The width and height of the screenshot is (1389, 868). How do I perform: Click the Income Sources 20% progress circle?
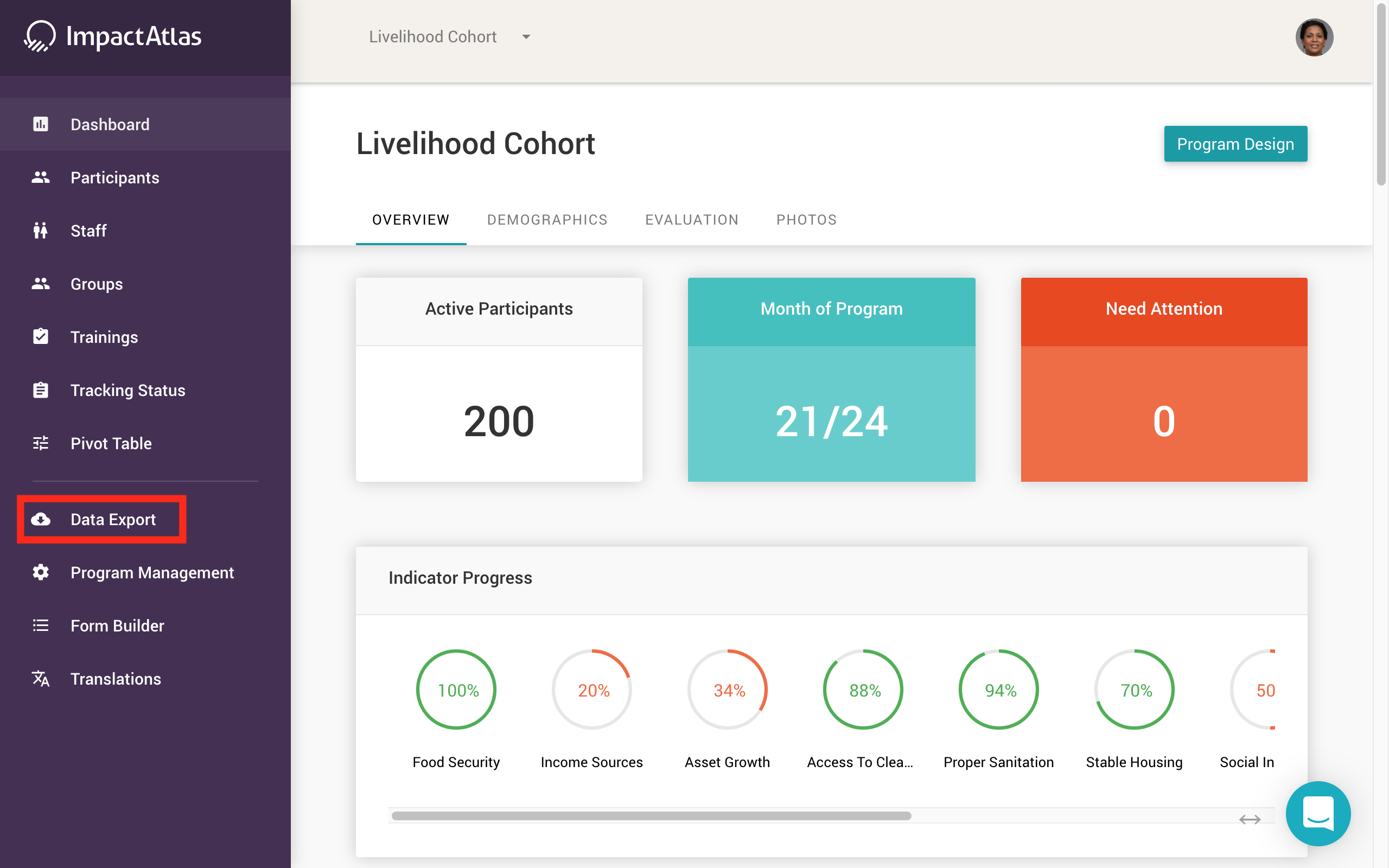pos(592,690)
